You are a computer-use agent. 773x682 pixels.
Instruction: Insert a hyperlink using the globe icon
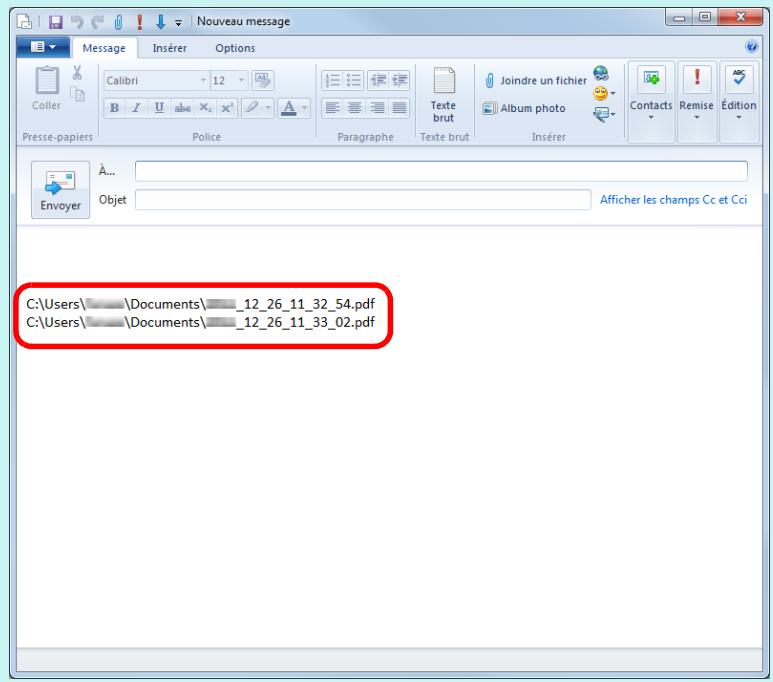tap(598, 73)
